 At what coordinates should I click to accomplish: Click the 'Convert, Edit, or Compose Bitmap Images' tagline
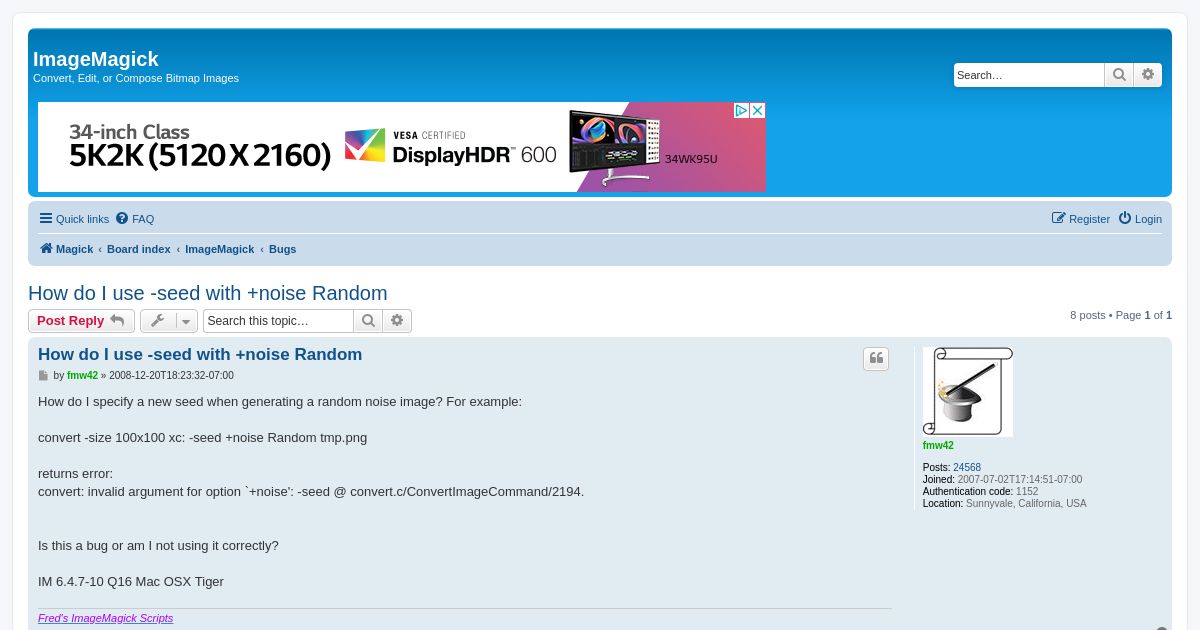pyautogui.click(x=136, y=78)
